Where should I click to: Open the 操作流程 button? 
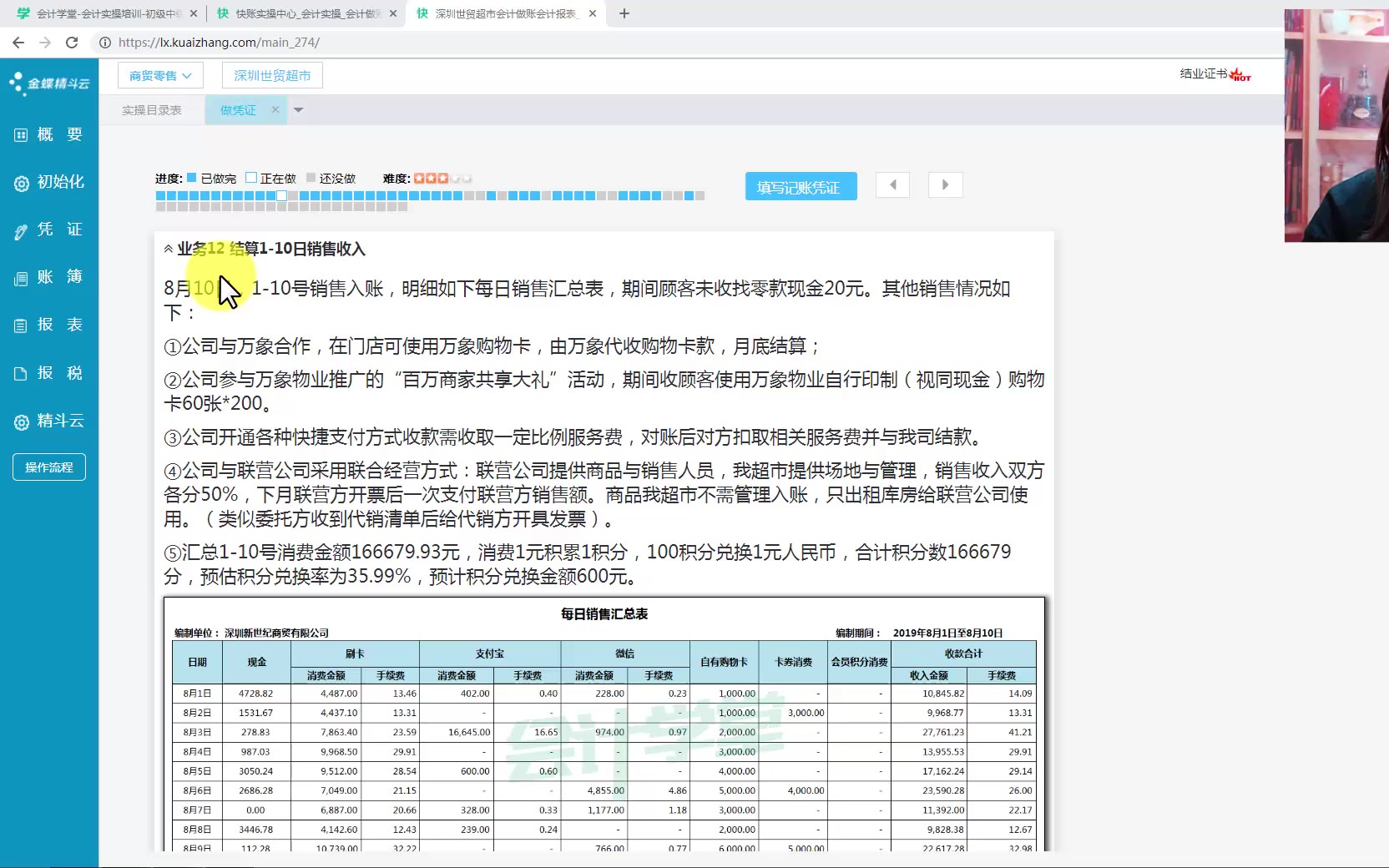point(49,467)
